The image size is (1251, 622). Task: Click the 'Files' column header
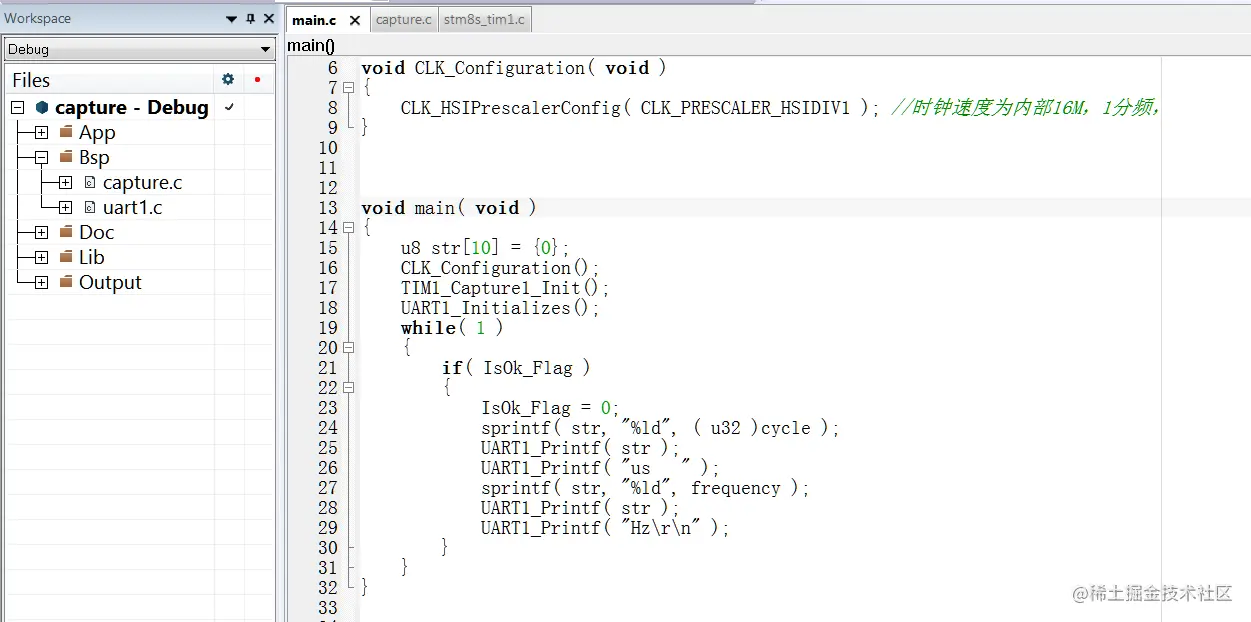tap(31, 80)
